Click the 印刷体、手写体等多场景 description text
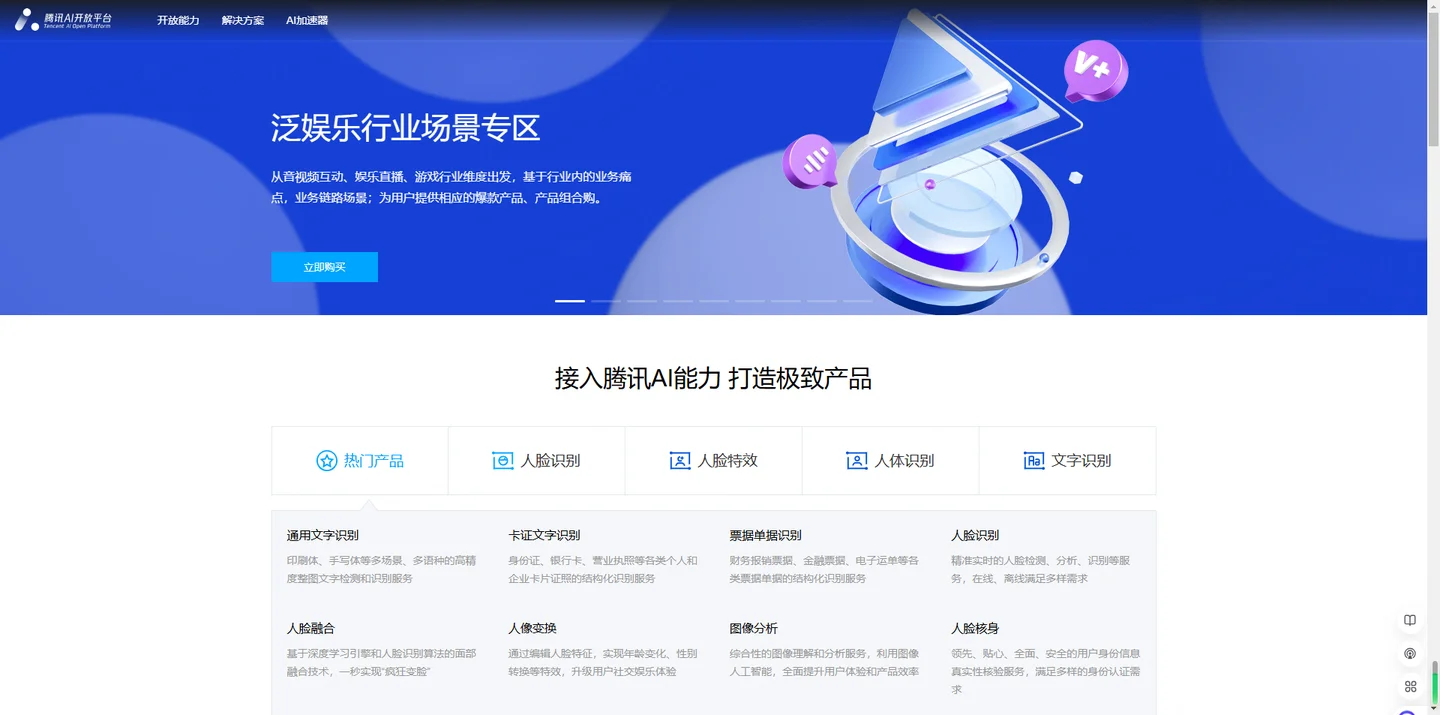Screen dimensions: 1440x715 tap(382, 570)
